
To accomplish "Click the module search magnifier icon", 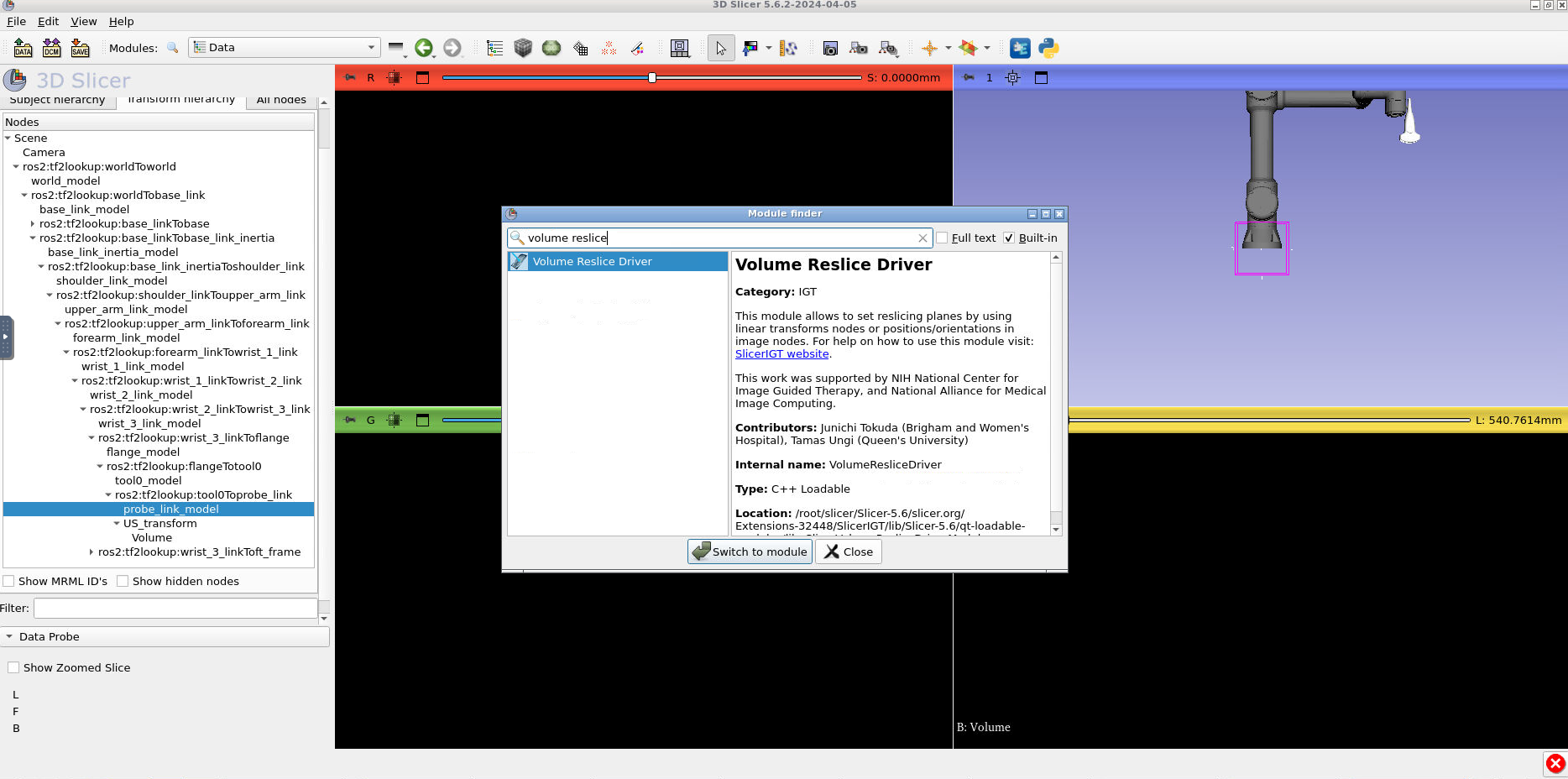I will click(x=173, y=48).
